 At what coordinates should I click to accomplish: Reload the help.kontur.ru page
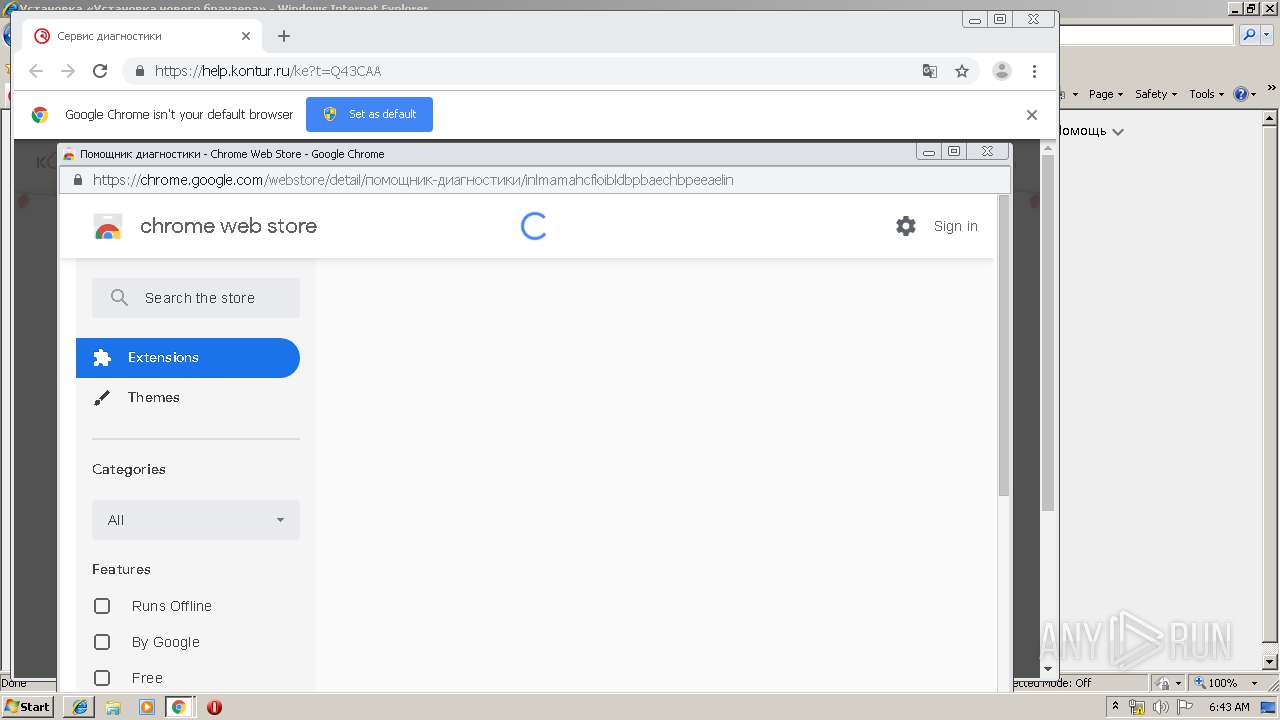[100, 71]
